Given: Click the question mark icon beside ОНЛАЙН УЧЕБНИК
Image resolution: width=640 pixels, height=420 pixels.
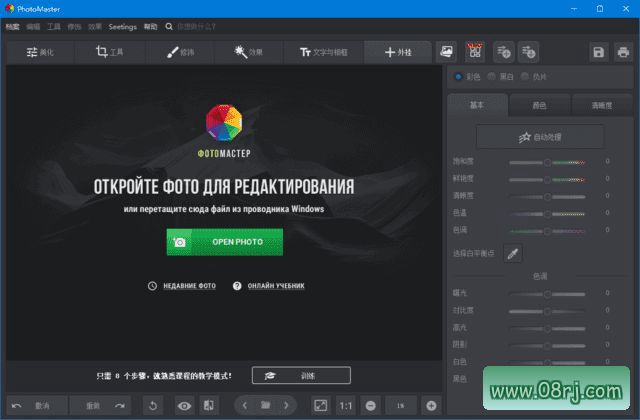Looking at the screenshot, I should tap(237, 286).
